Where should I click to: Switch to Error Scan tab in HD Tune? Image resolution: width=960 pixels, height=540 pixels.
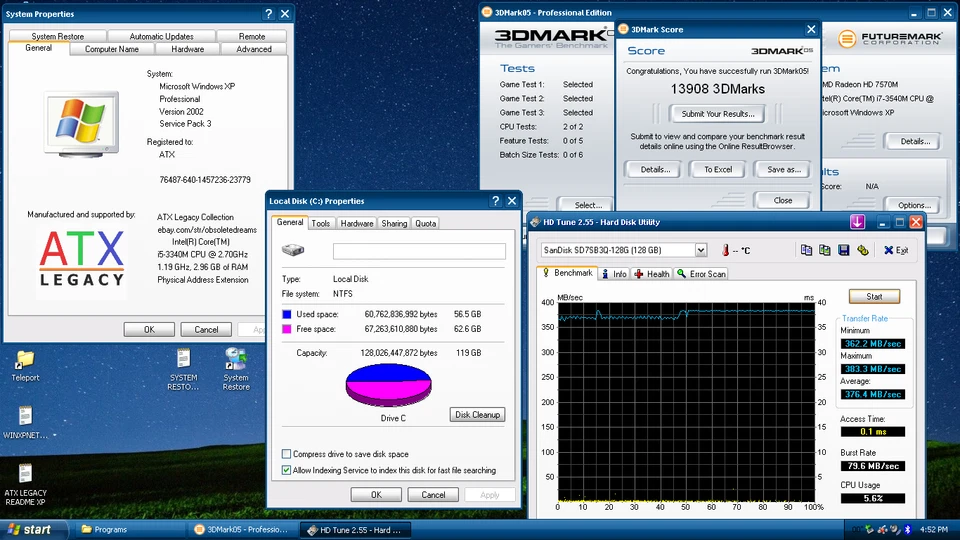click(701, 274)
